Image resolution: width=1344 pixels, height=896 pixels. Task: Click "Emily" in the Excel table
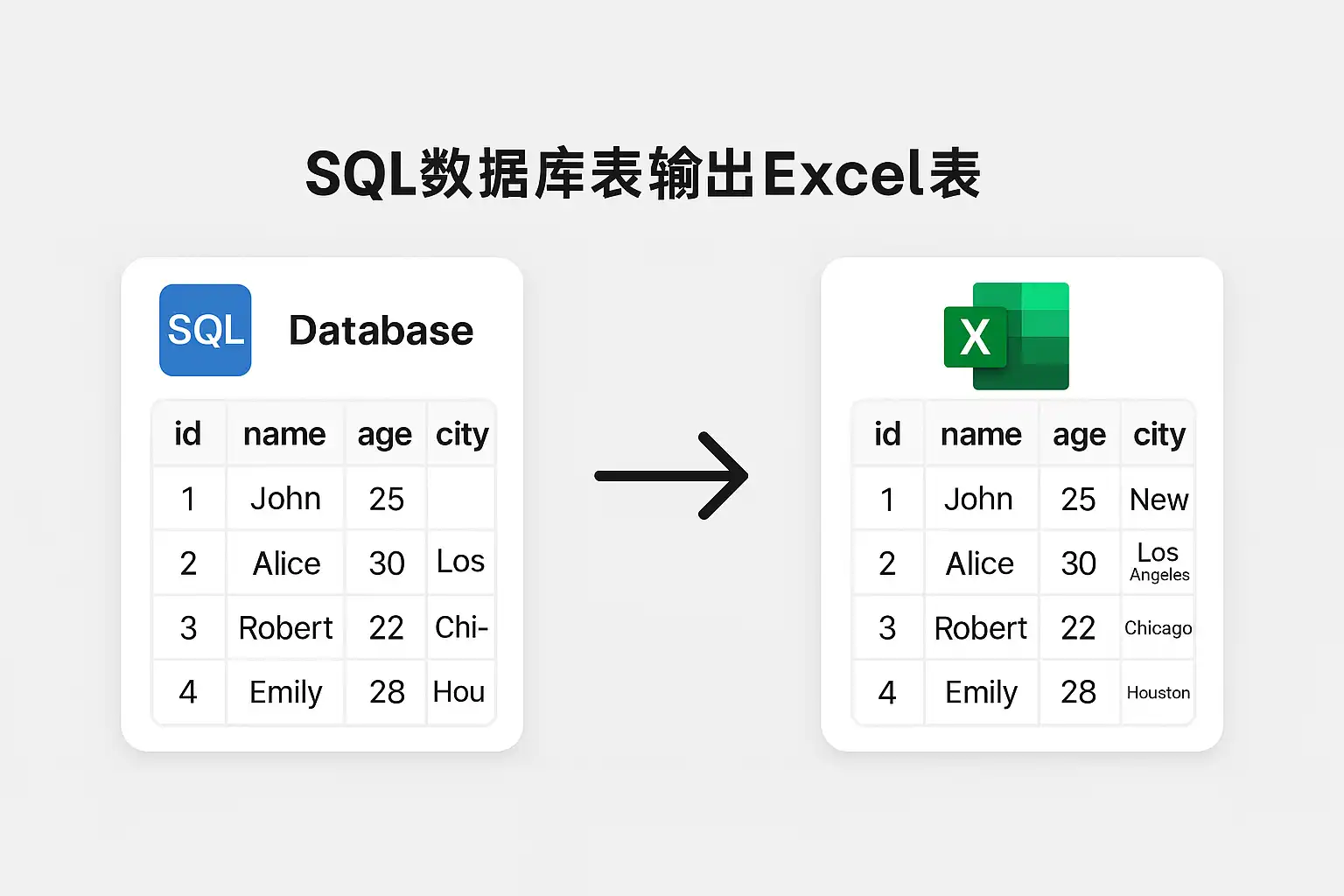pyautogui.click(x=981, y=693)
